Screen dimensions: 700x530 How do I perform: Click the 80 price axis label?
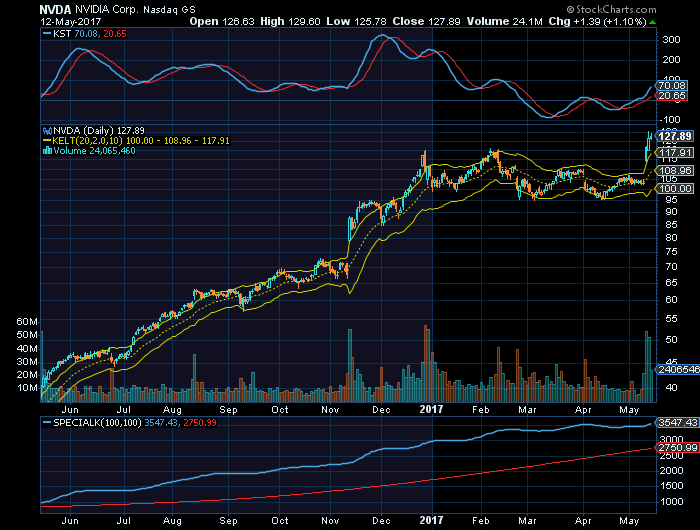(x=671, y=238)
